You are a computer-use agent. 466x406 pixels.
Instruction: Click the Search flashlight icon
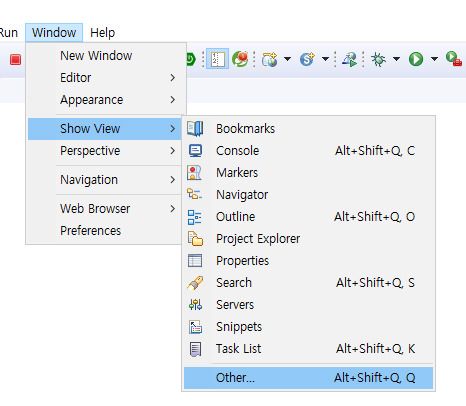click(x=195, y=283)
